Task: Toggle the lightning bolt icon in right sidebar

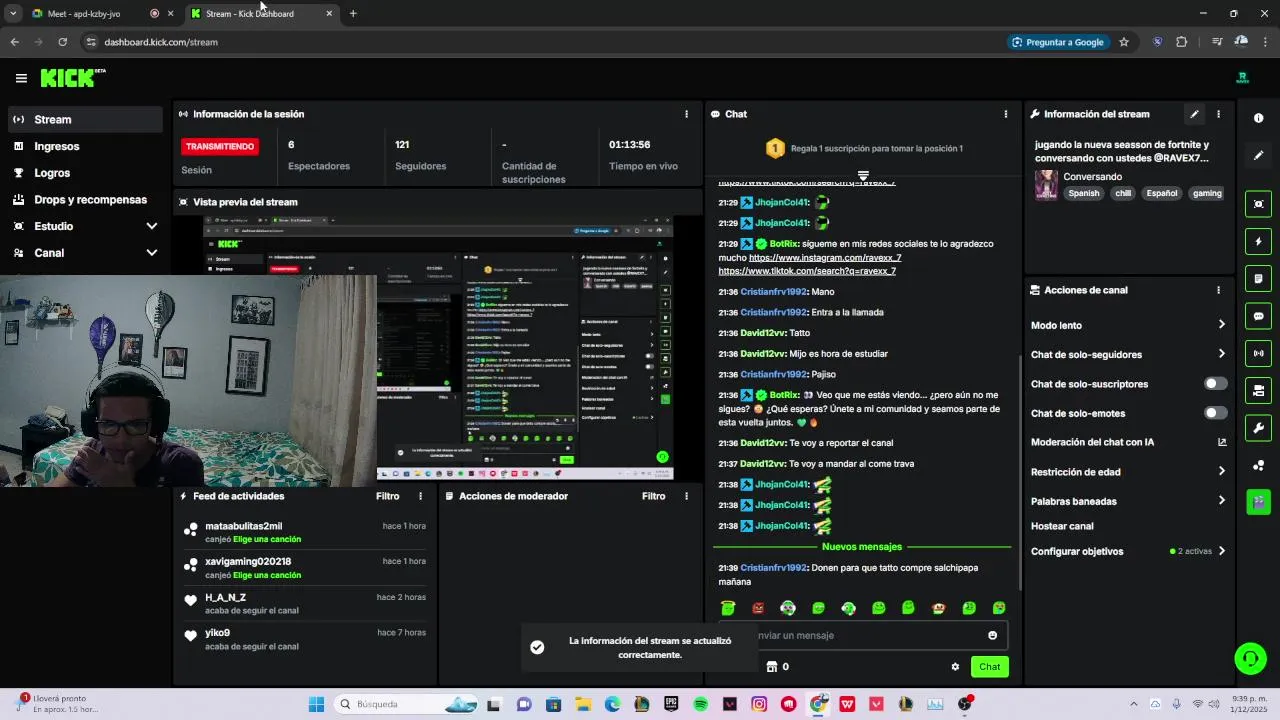Action: click(x=1258, y=241)
